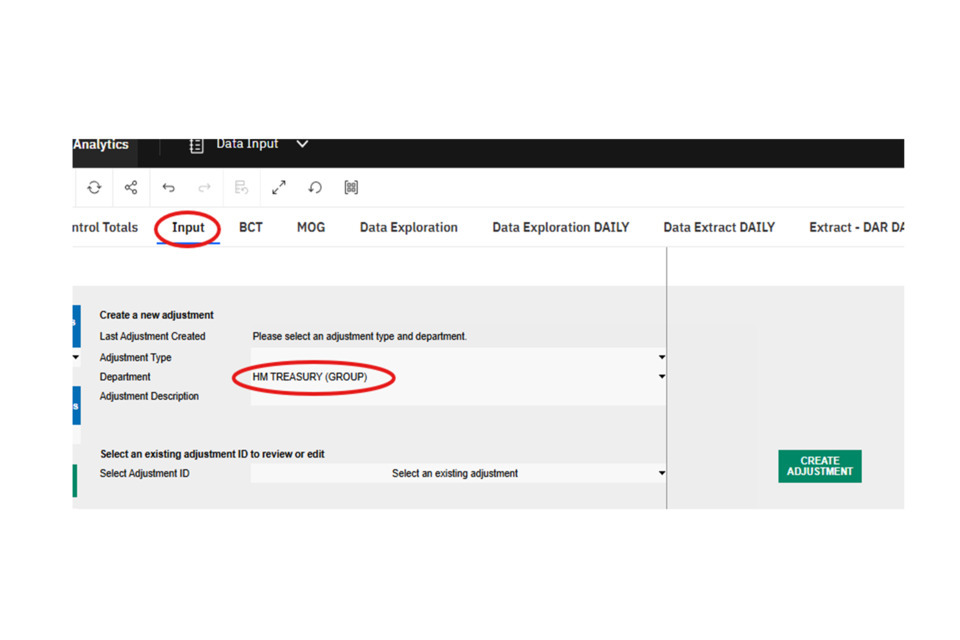960x640 pixels.
Task: Expand view with the full-screen arrows icon
Action: pos(279,188)
